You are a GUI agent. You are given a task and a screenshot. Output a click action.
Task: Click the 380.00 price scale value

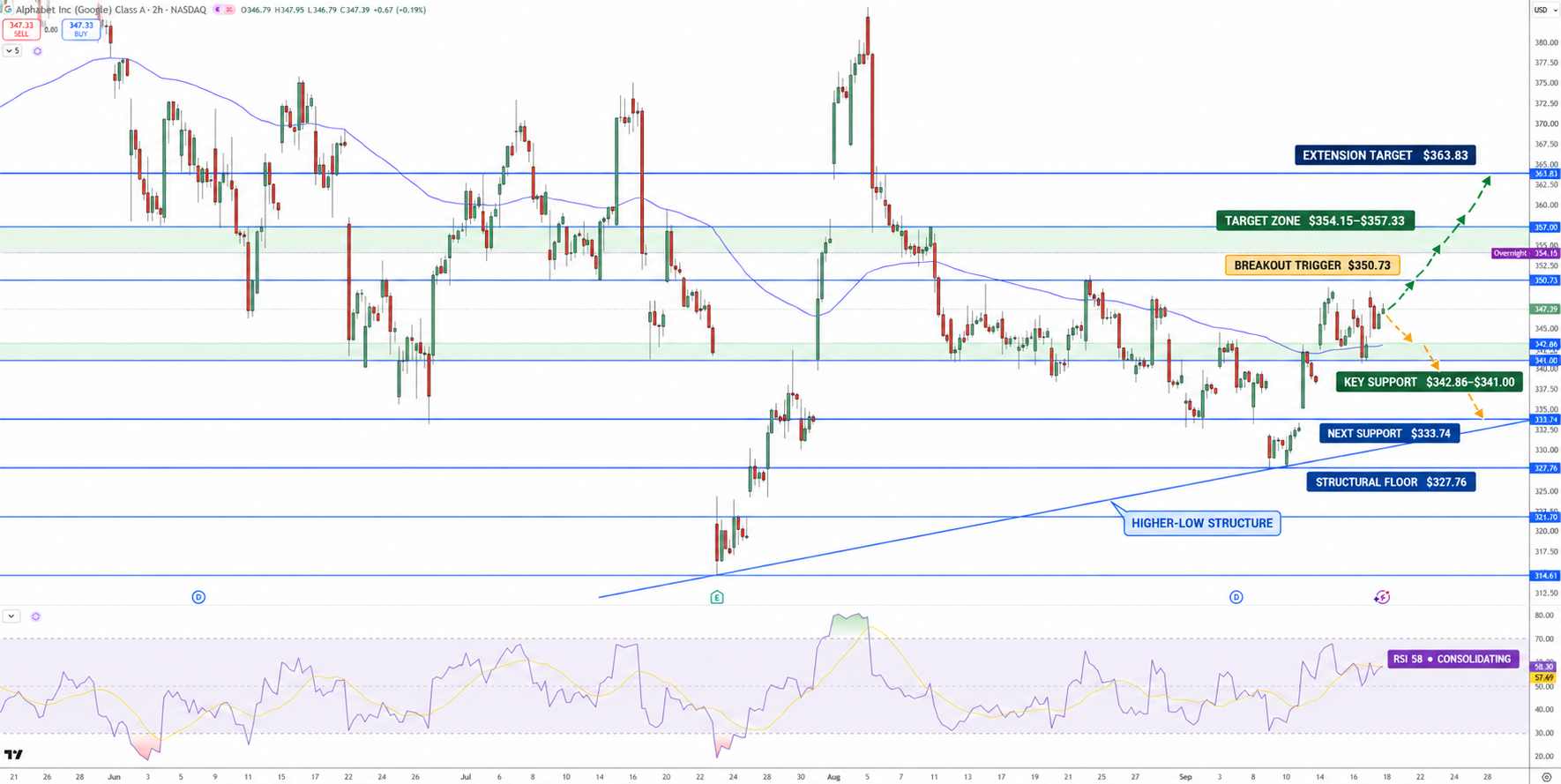pyautogui.click(x=1545, y=42)
